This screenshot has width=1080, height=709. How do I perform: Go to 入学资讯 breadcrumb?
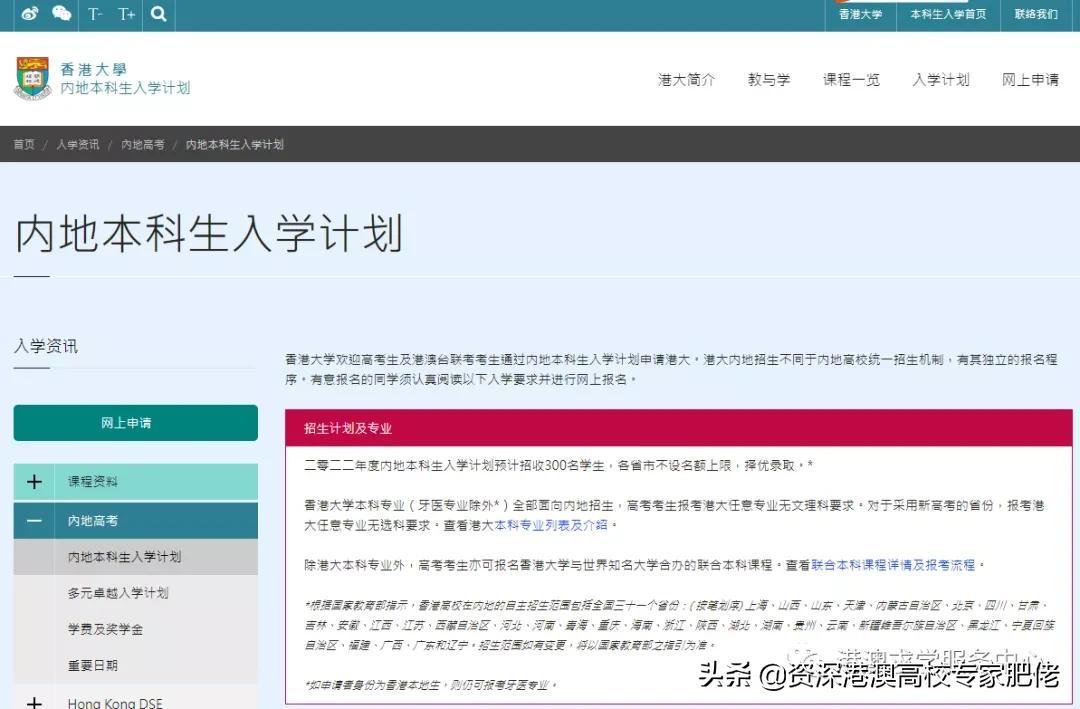pyautogui.click(x=78, y=144)
